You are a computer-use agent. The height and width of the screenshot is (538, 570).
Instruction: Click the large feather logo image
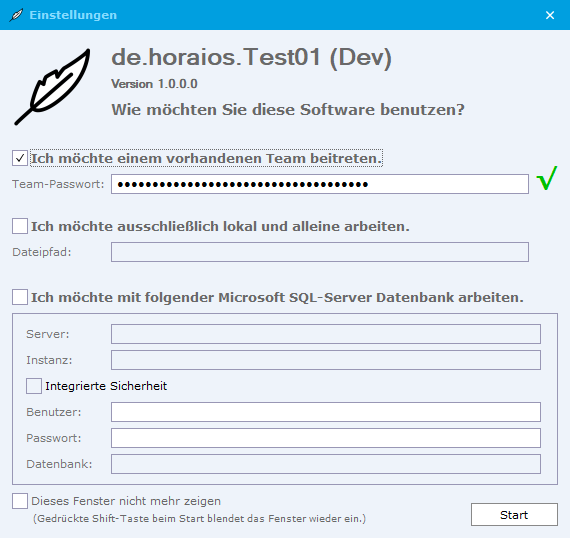coord(52,87)
